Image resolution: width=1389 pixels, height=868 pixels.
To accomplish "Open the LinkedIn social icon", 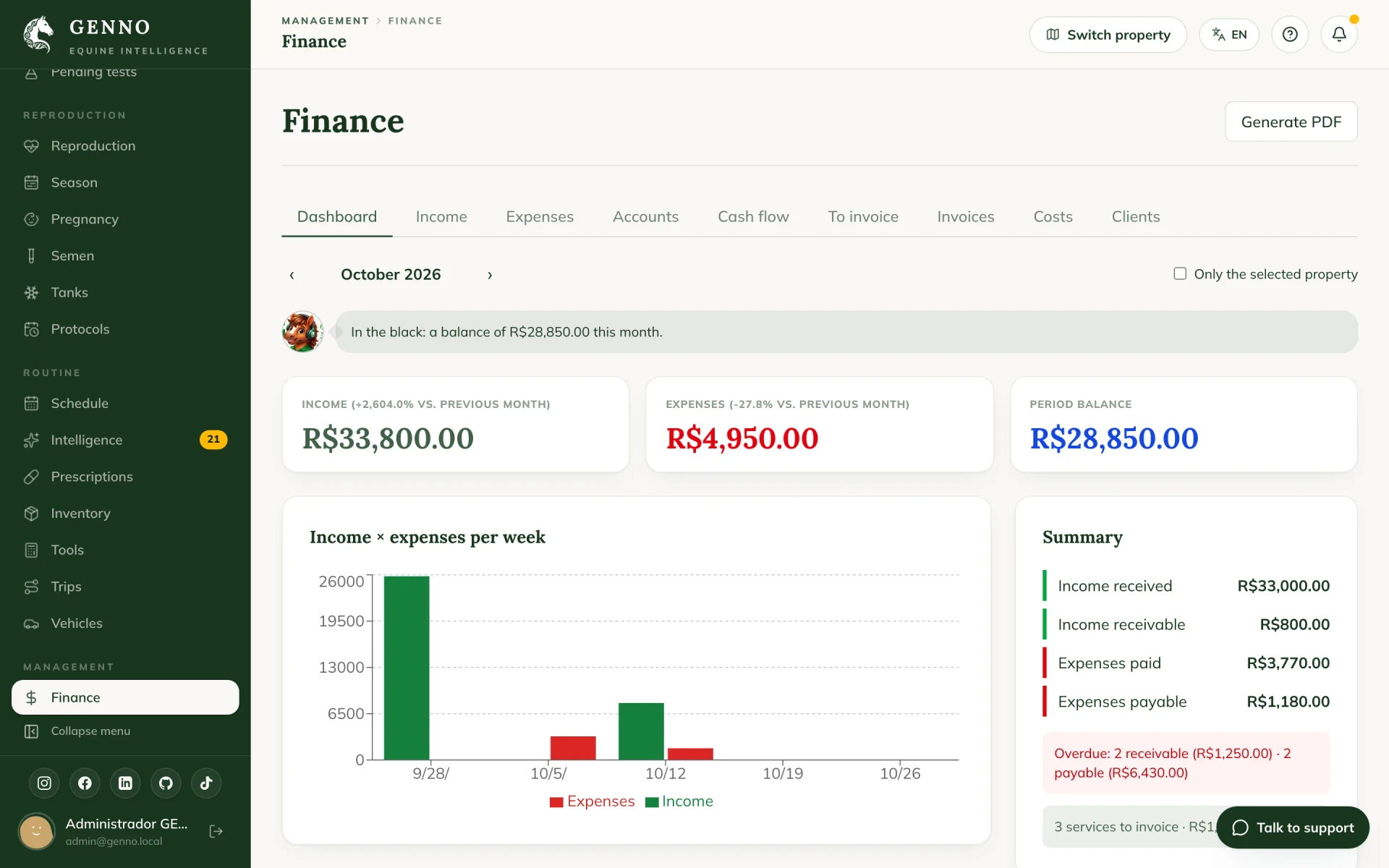I will pyautogui.click(x=125, y=783).
